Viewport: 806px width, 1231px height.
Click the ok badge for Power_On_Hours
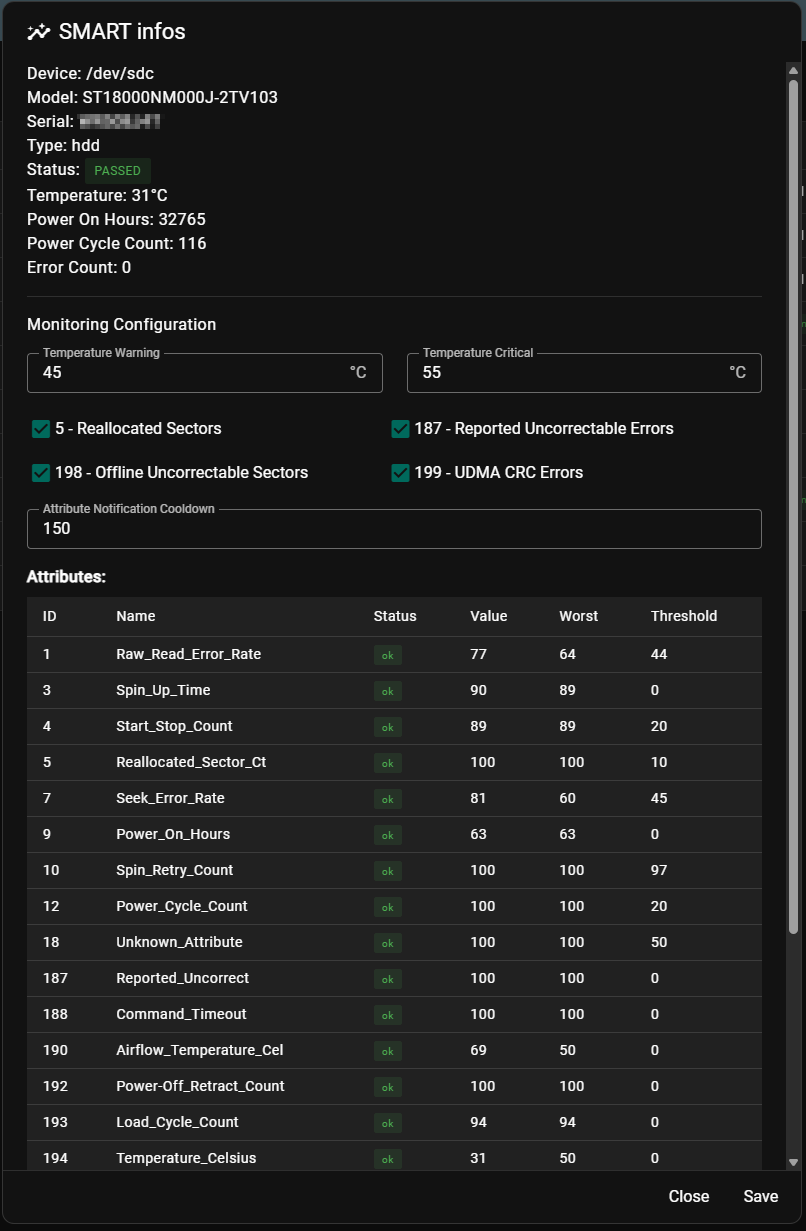(x=387, y=835)
